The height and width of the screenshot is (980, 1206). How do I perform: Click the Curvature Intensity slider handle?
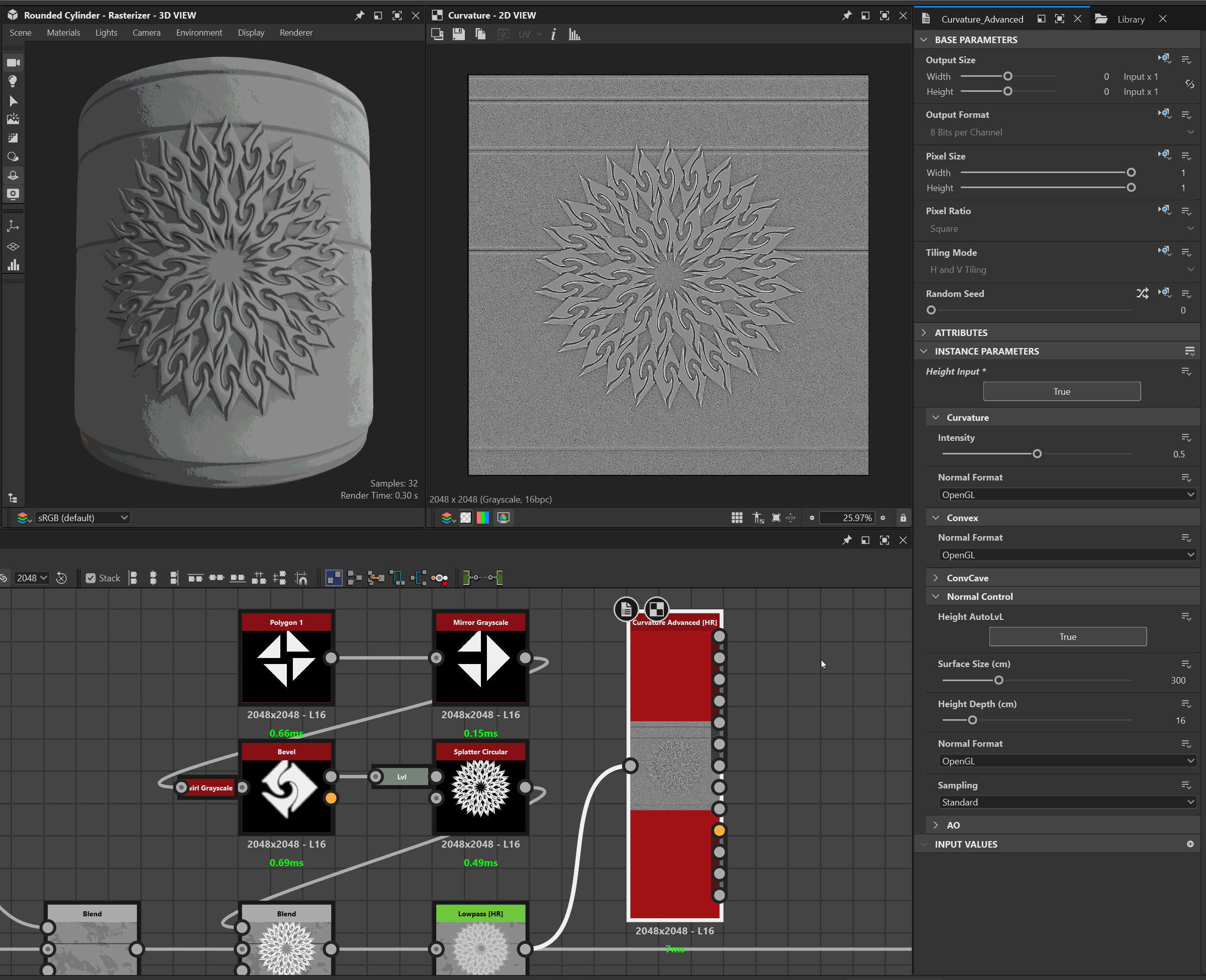coord(1037,454)
